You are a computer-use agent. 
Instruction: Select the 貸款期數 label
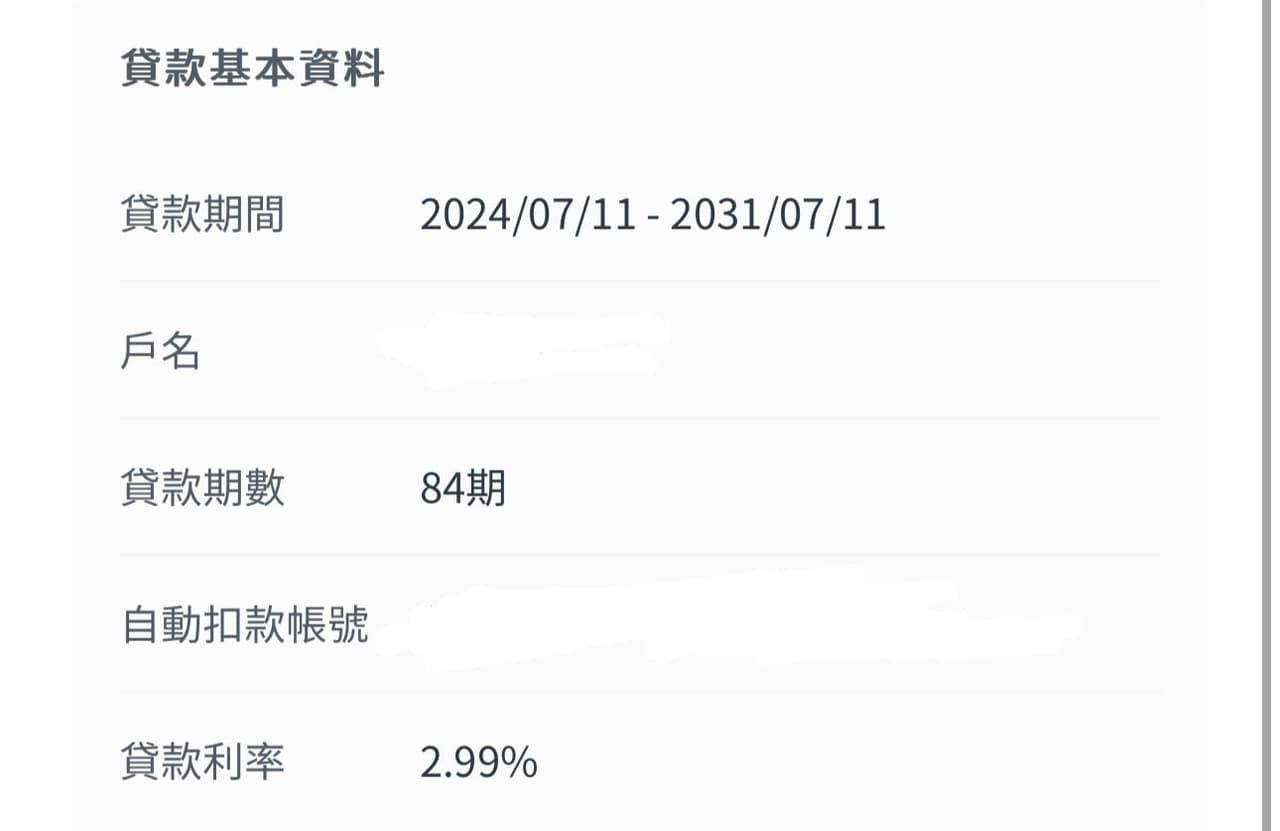pyautogui.click(x=203, y=488)
